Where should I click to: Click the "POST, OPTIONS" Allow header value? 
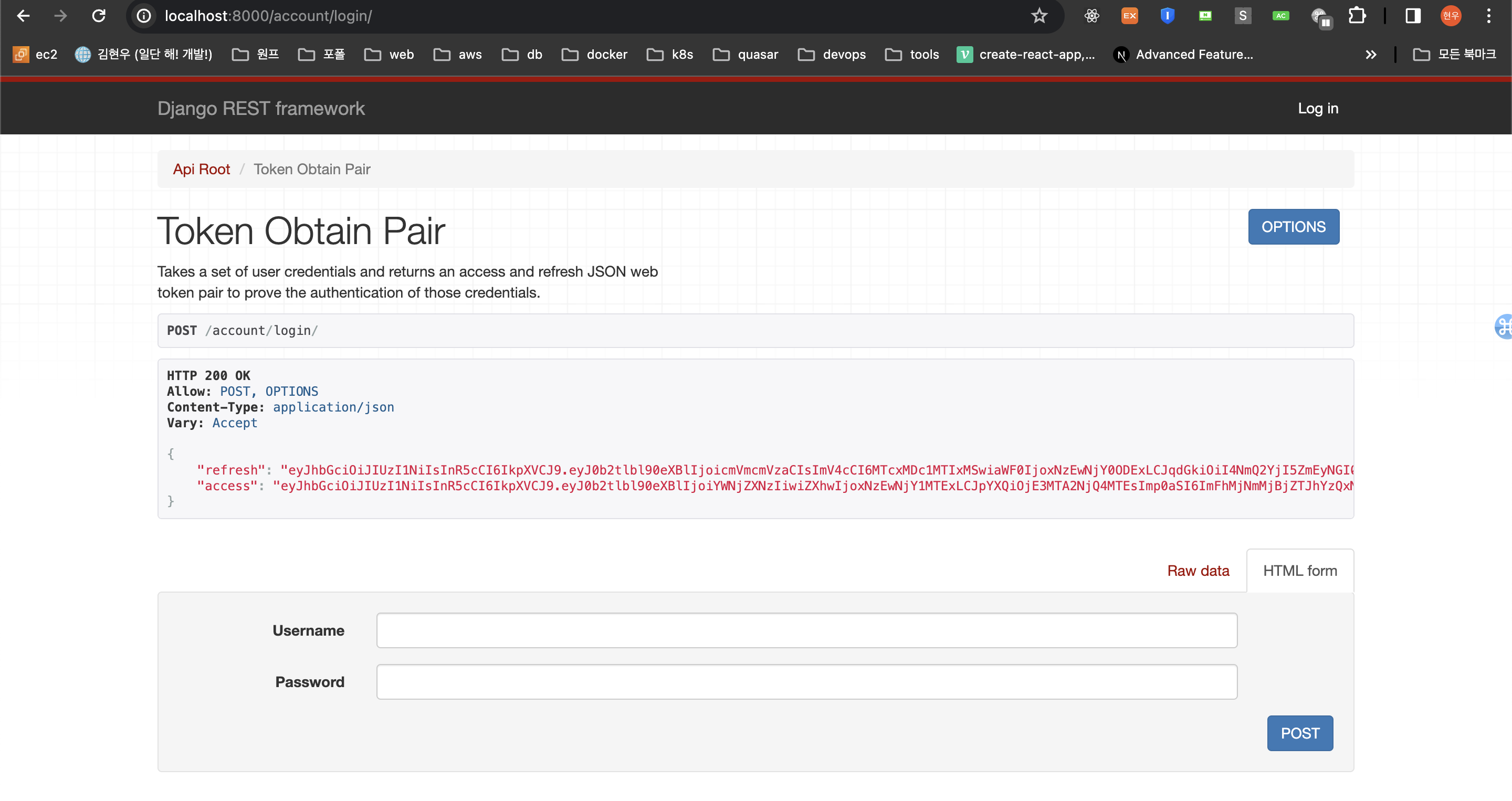pos(269,392)
